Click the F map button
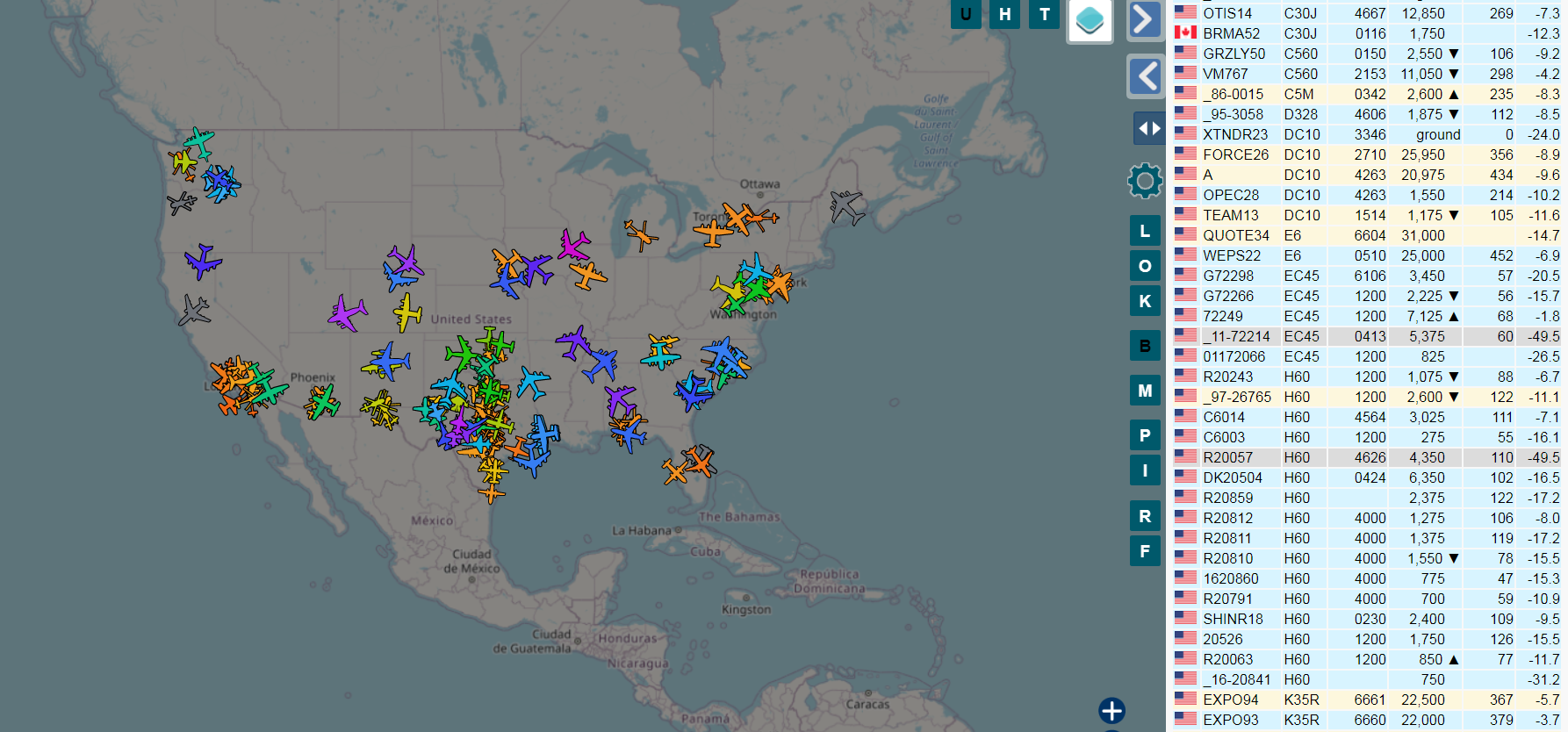 coord(1145,551)
